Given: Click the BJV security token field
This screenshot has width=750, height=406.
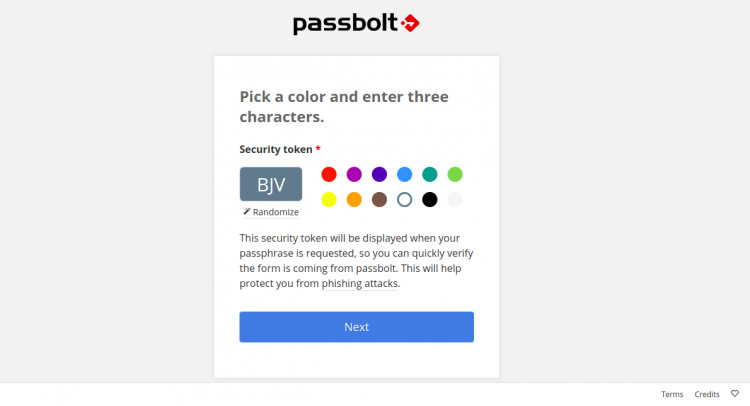Looking at the screenshot, I should coord(271,185).
